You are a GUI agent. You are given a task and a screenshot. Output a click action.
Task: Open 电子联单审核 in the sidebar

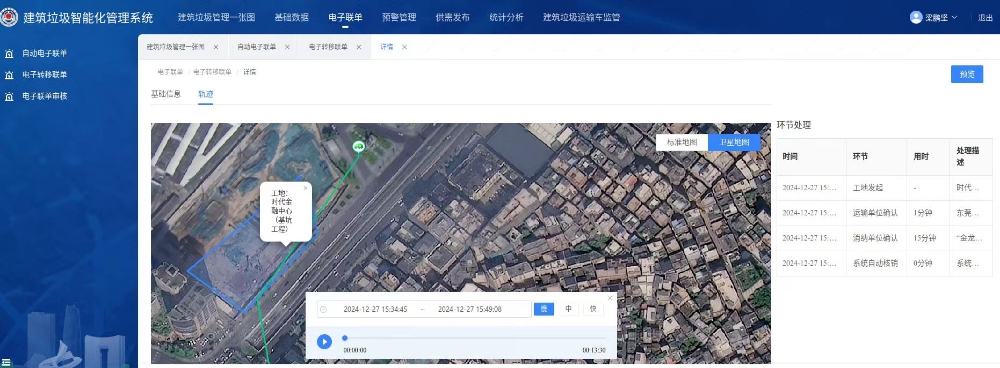[x=45, y=97]
